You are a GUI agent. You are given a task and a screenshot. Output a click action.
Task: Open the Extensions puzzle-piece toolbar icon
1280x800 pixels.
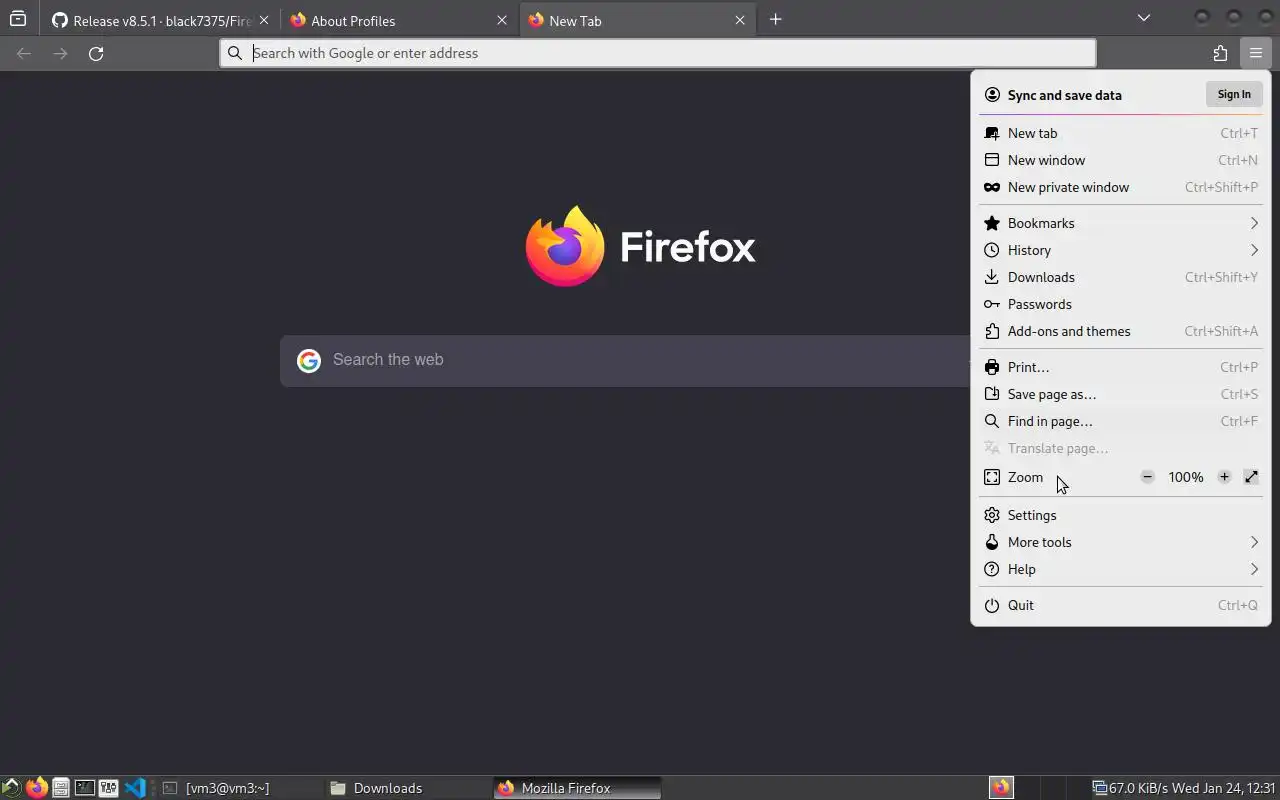click(1220, 53)
